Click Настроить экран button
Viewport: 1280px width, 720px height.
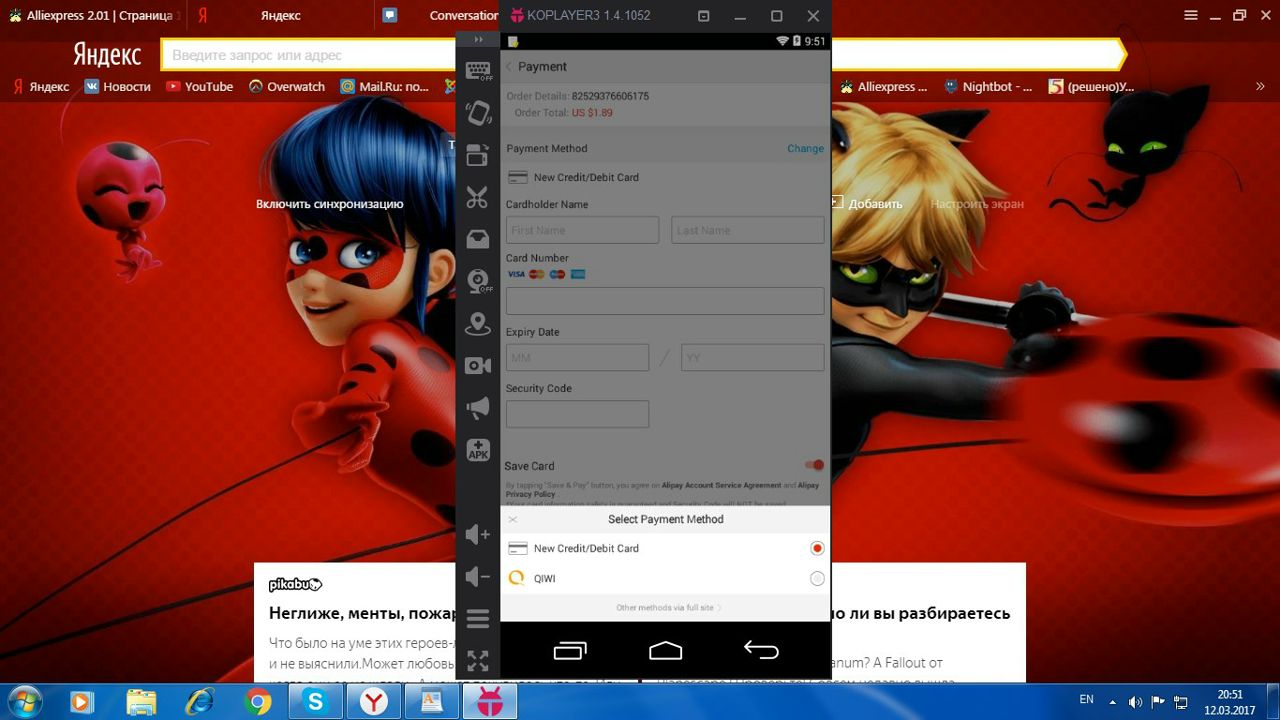[x=977, y=204]
